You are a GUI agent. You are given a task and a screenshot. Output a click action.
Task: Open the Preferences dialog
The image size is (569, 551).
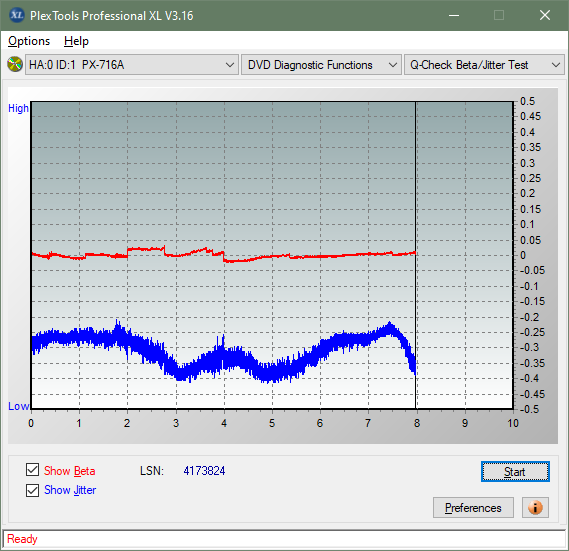[473, 507]
